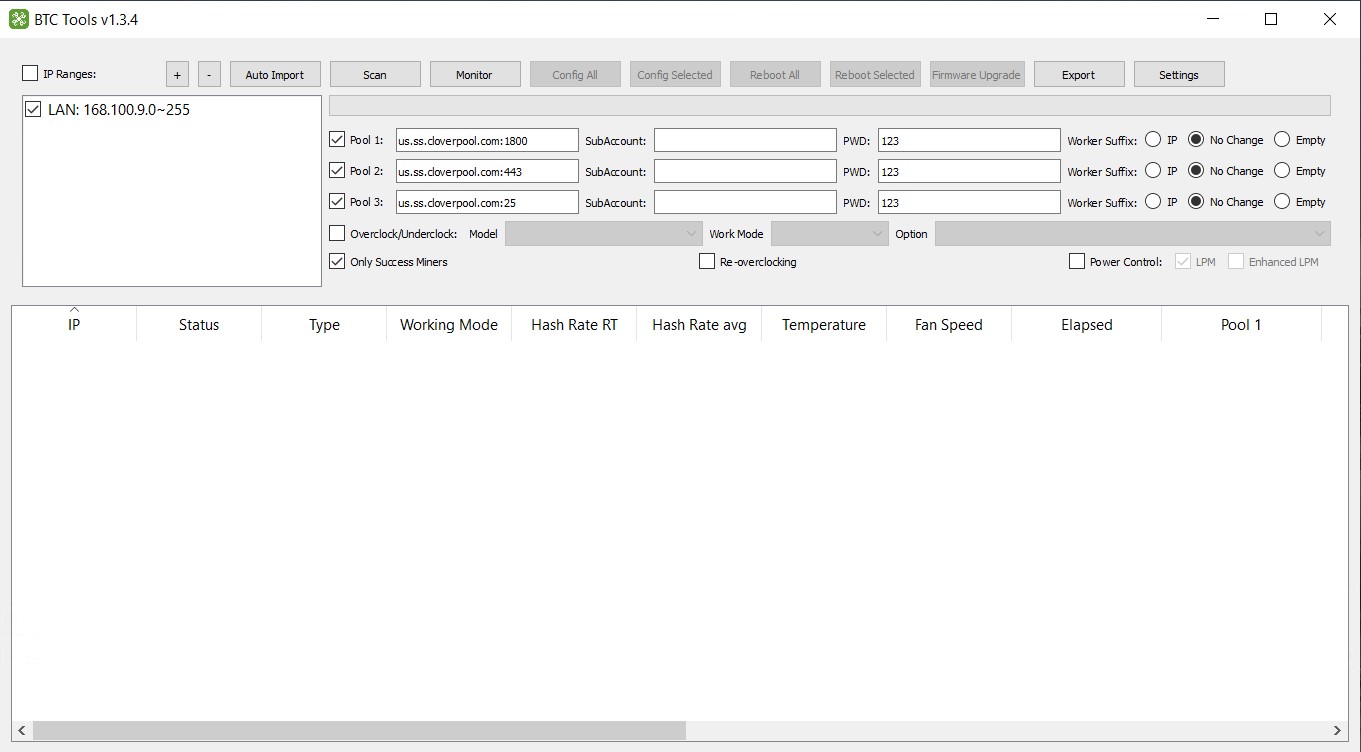Click the left arrow of horizontal scrollbar
This screenshot has height=752, width=1361.
(x=22, y=731)
